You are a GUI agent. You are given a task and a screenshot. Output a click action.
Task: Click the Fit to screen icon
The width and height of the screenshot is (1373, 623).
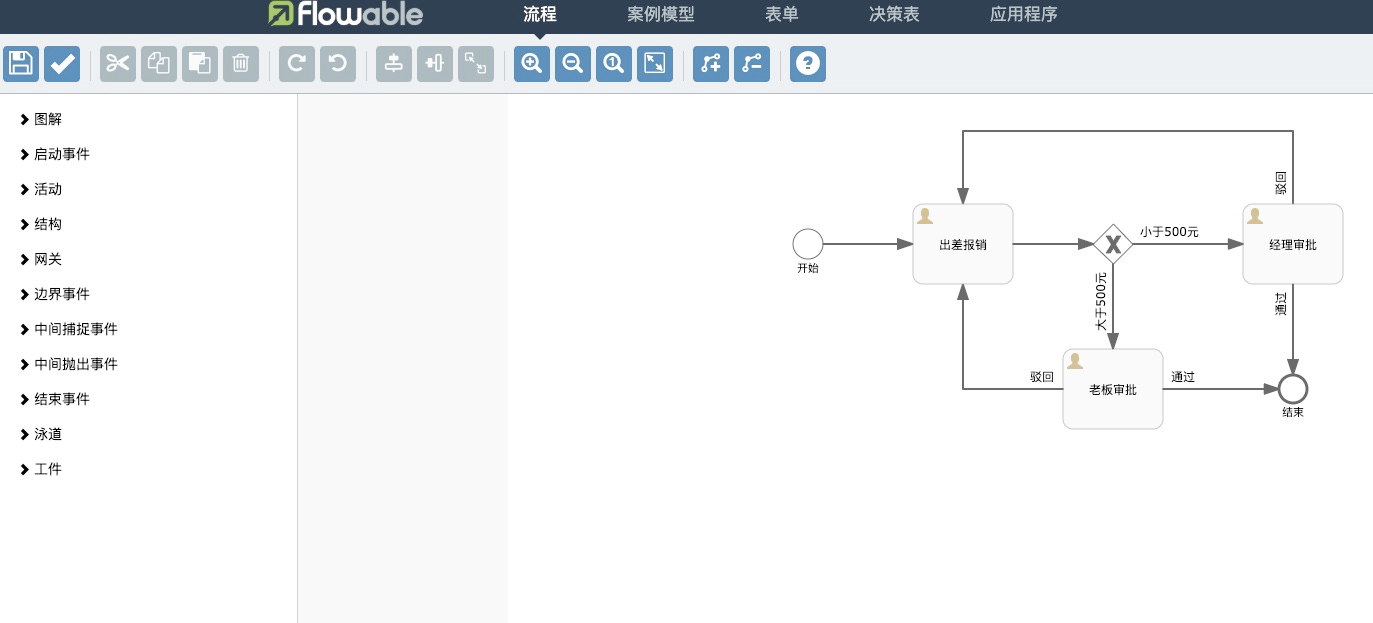[x=654, y=63]
